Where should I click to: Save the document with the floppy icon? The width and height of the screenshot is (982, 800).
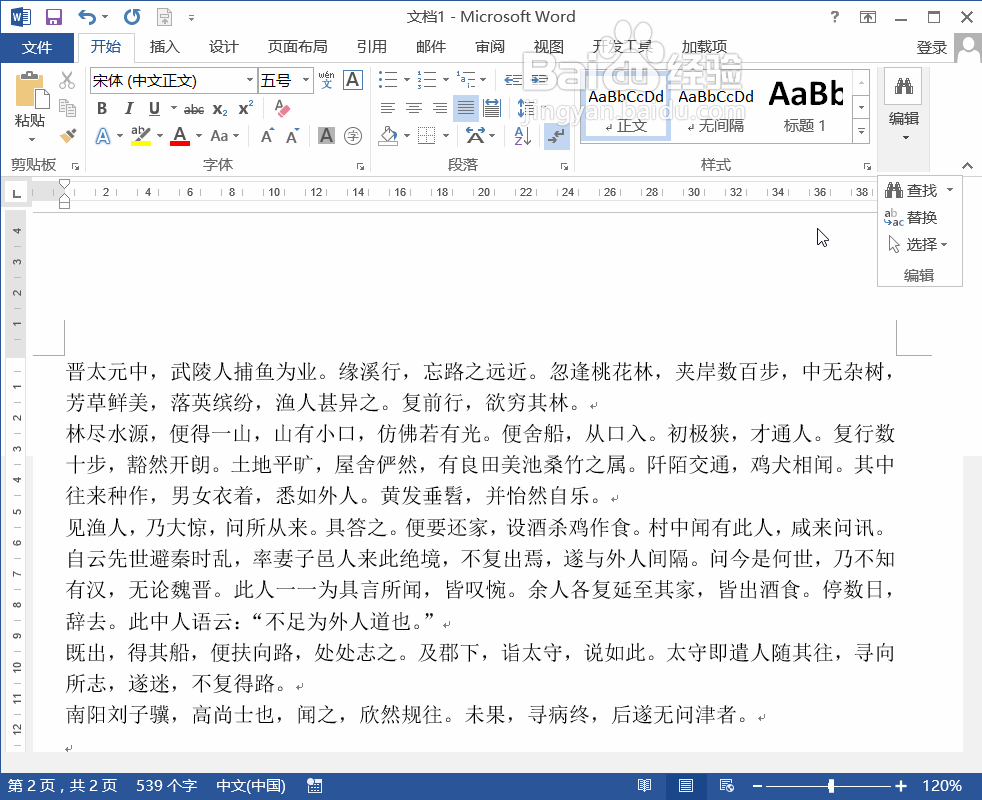point(54,17)
